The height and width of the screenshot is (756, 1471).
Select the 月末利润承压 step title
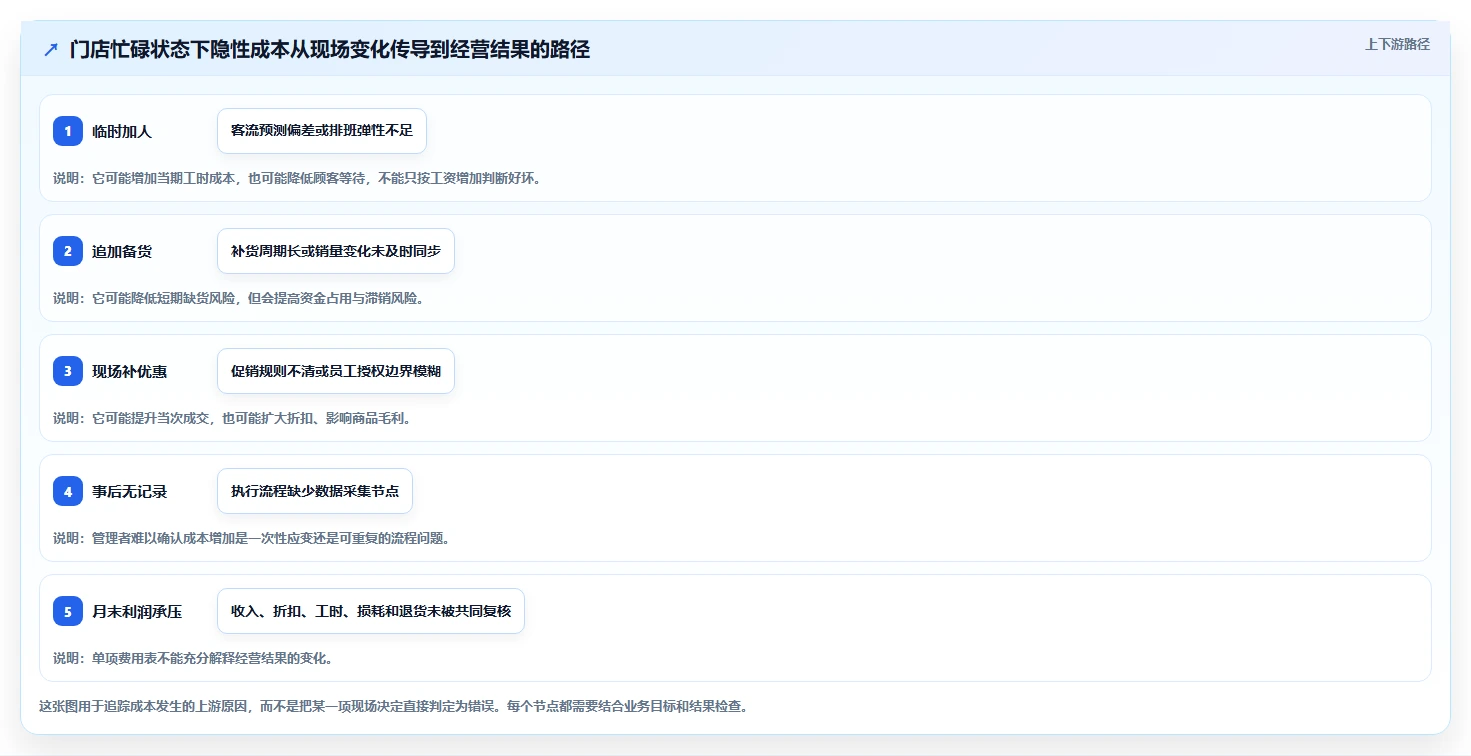pos(137,611)
